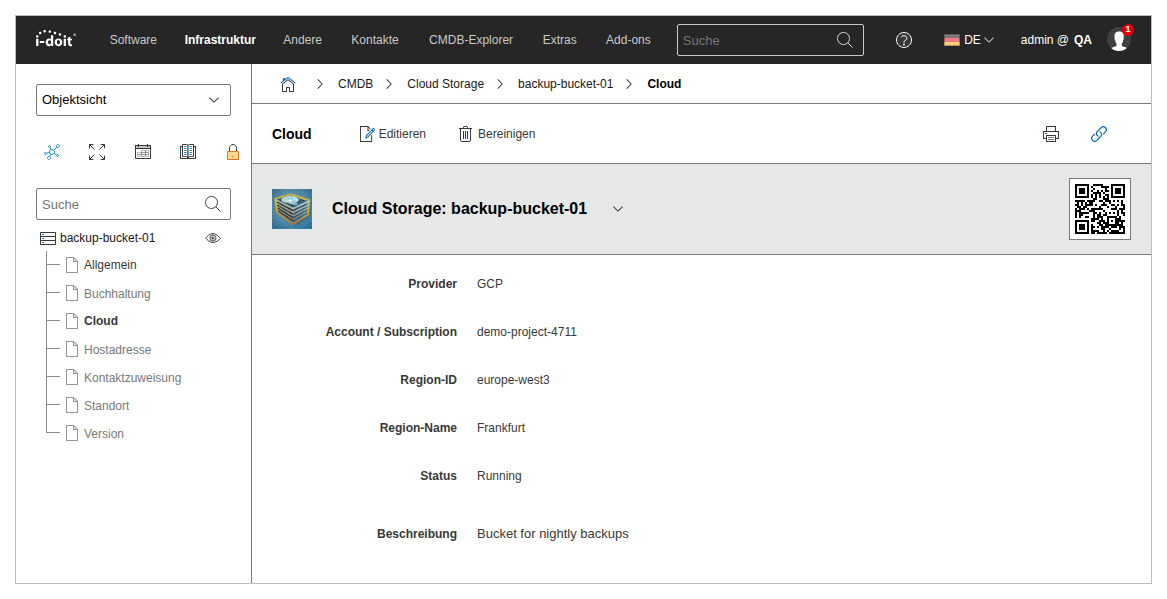Click the document icon next to Kontaktzuweisung
Screen dimensions: 1167x599
[x=72, y=377]
